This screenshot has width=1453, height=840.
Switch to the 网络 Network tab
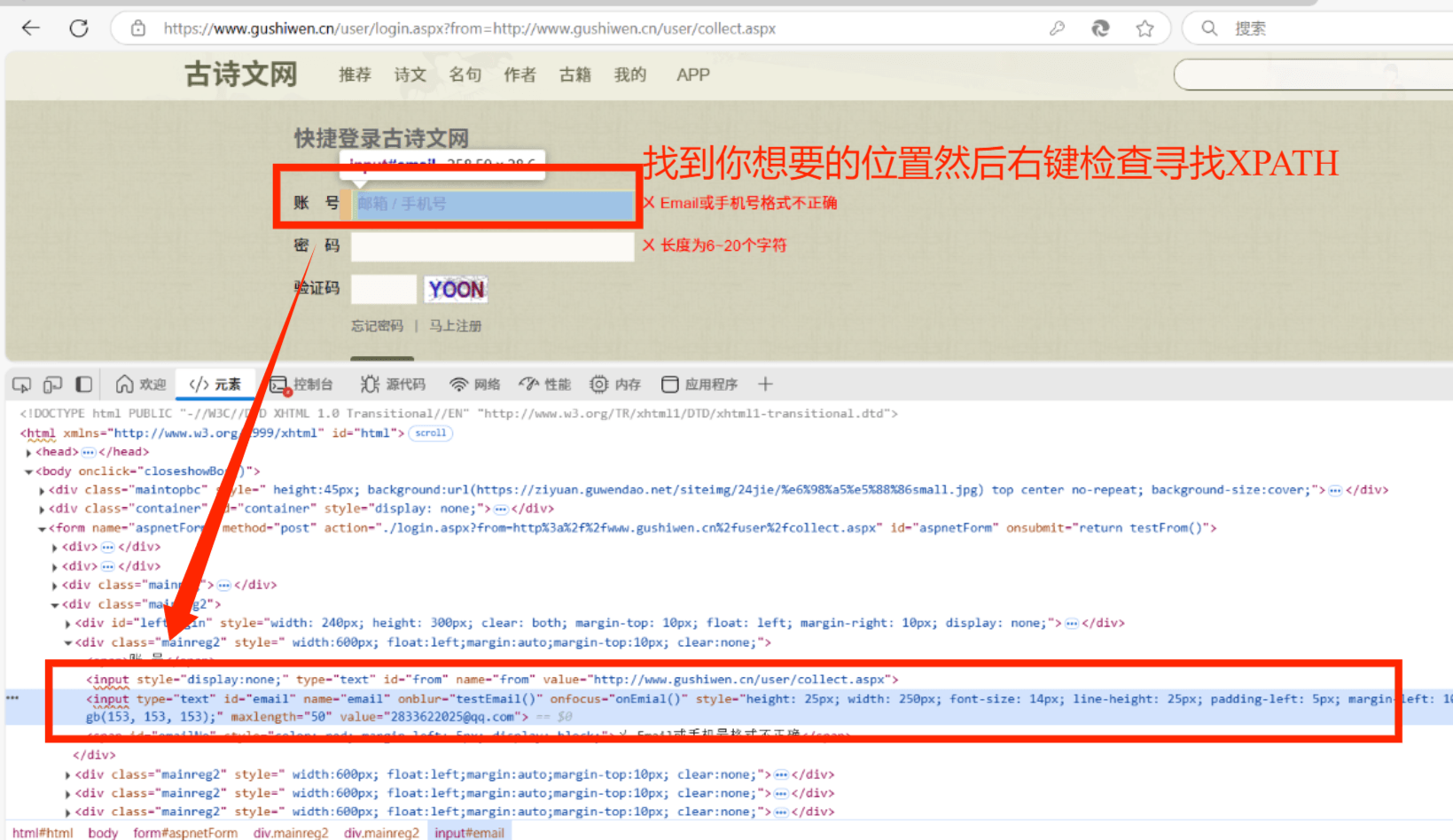click(475, 385)
